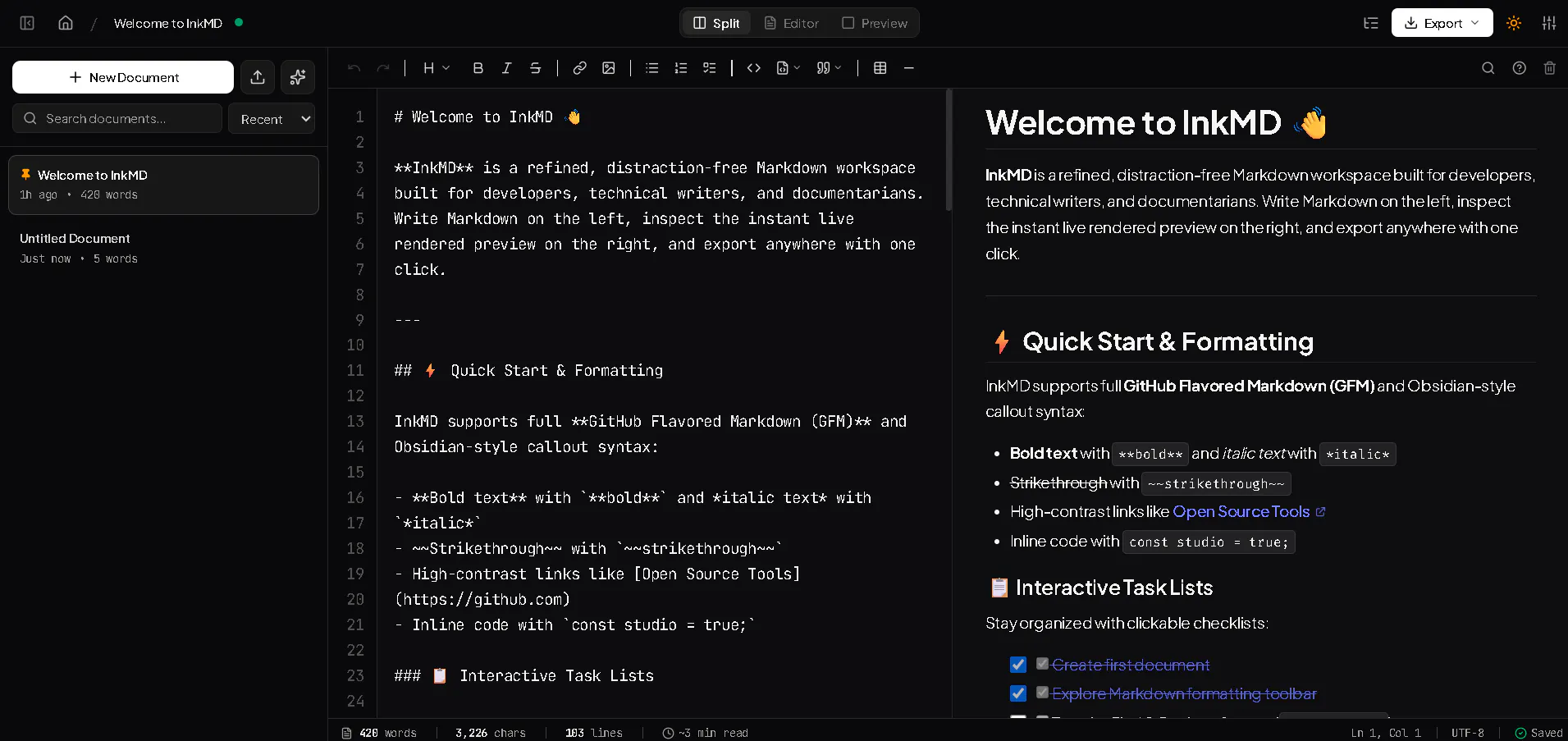The image size is (1568, 741).
Task: Open the Welcome to InkMD document
Action: (163, 185)
